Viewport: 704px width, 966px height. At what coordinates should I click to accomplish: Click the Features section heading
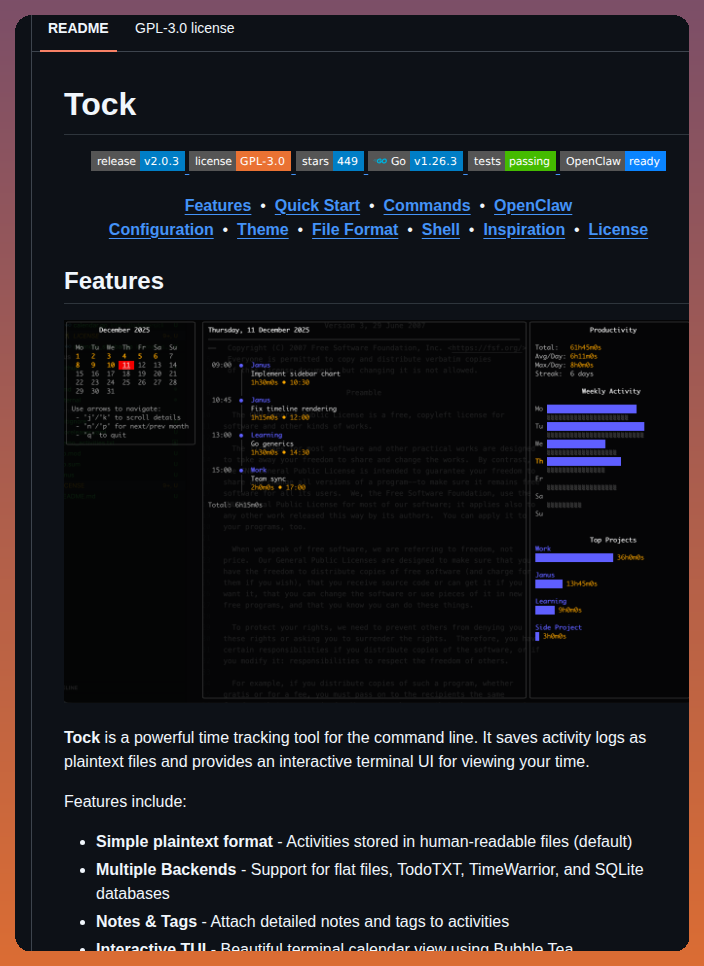point(114,281)
